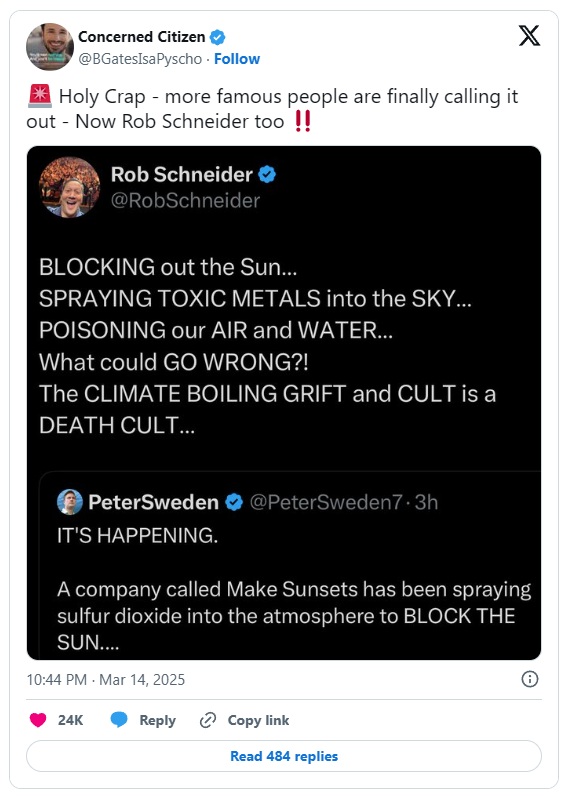
Task: Click the X logo icon
Action: tap(529, 36)
